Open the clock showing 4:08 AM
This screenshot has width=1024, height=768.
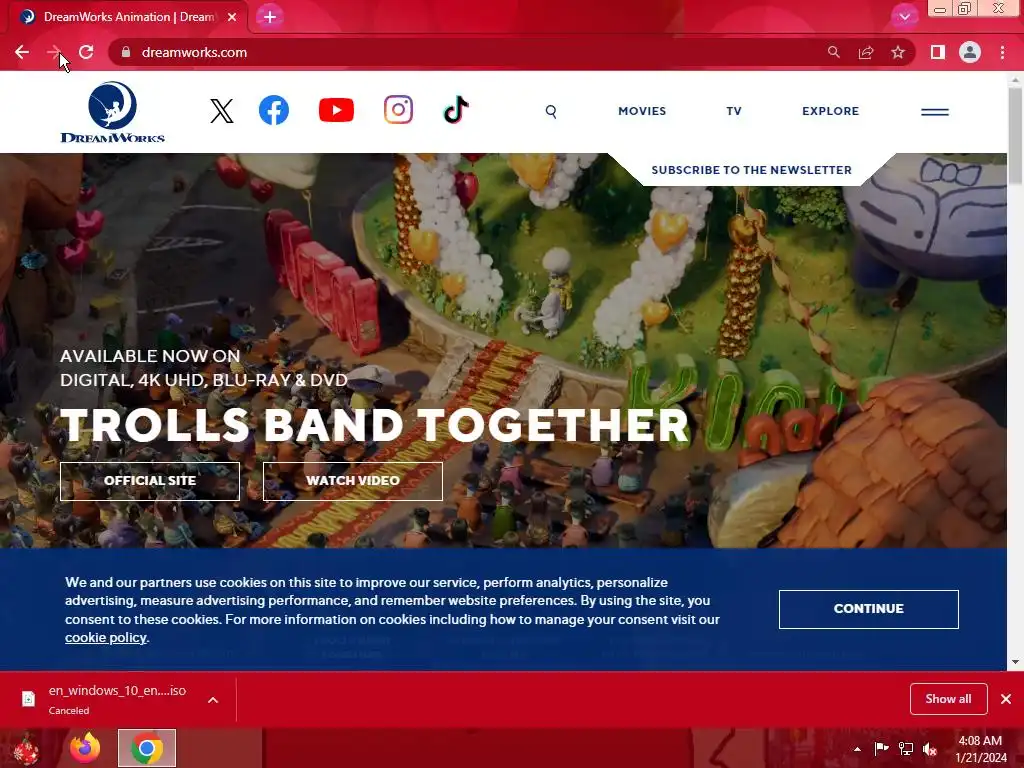(981, 748)
